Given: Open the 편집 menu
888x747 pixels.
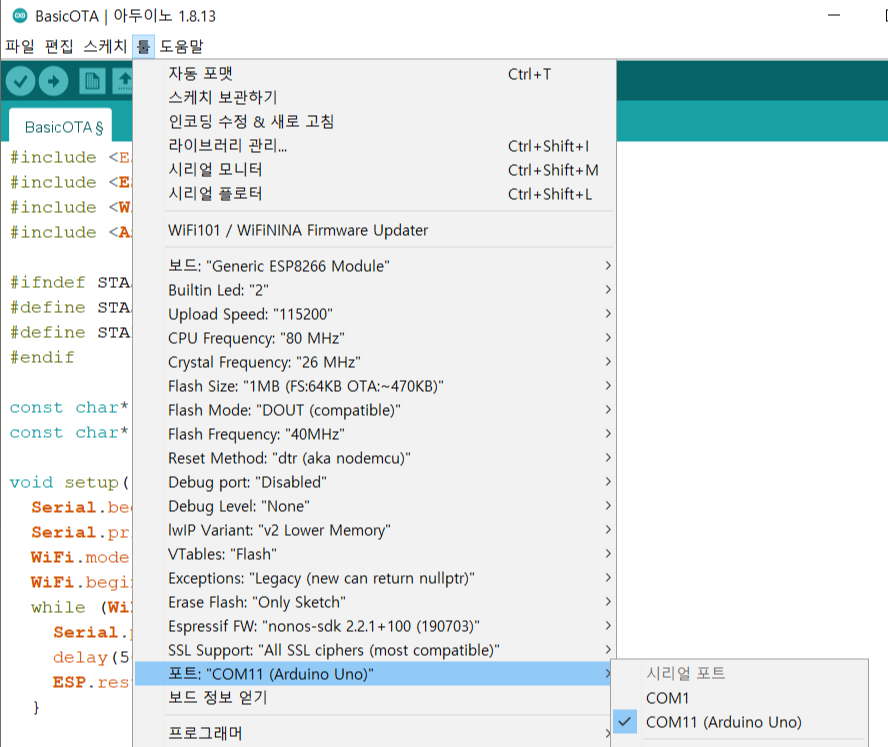Looking at the screenshot, I should tap(59, 46).
